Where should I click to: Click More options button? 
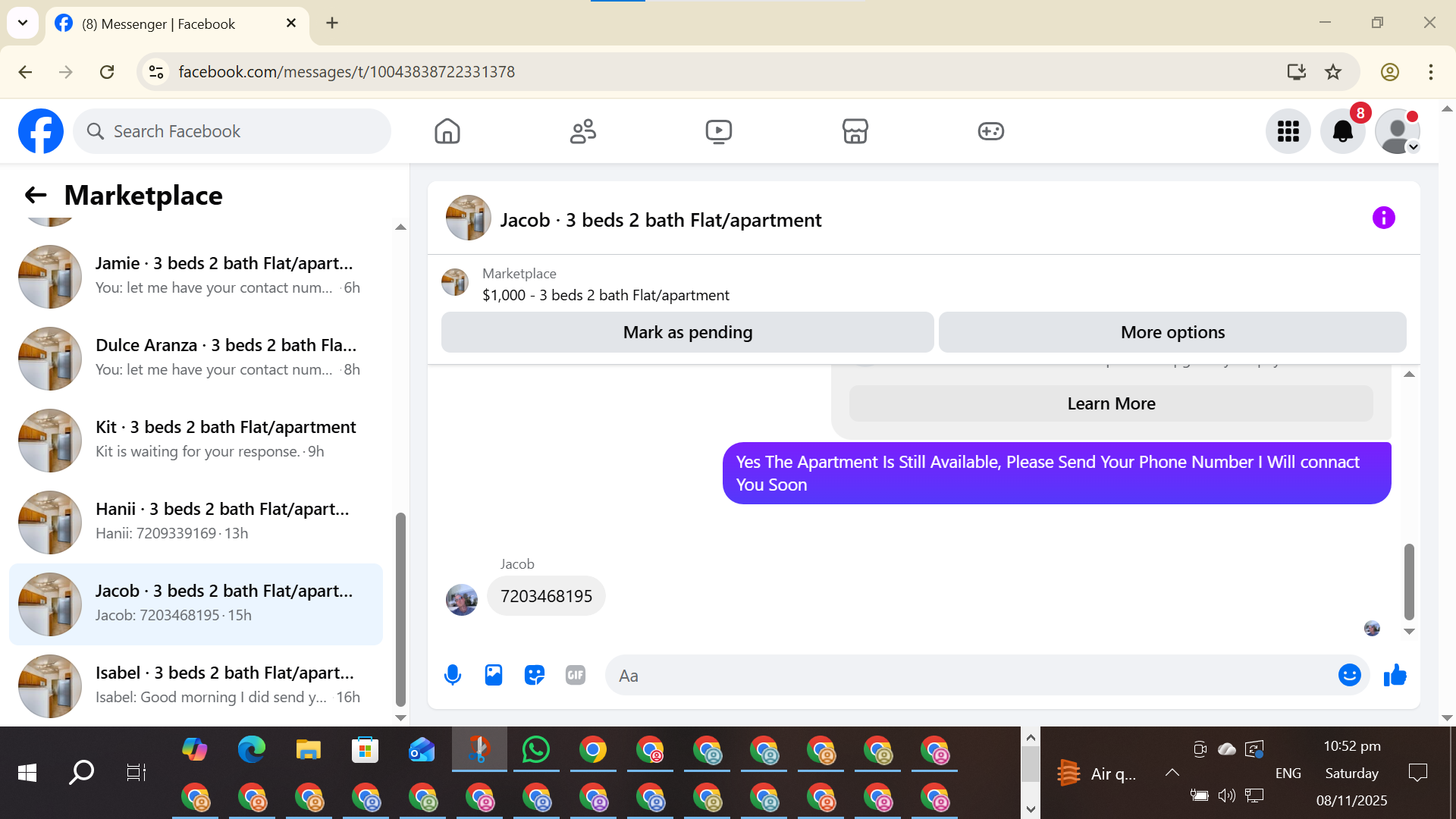click(x=1172, y=332)
